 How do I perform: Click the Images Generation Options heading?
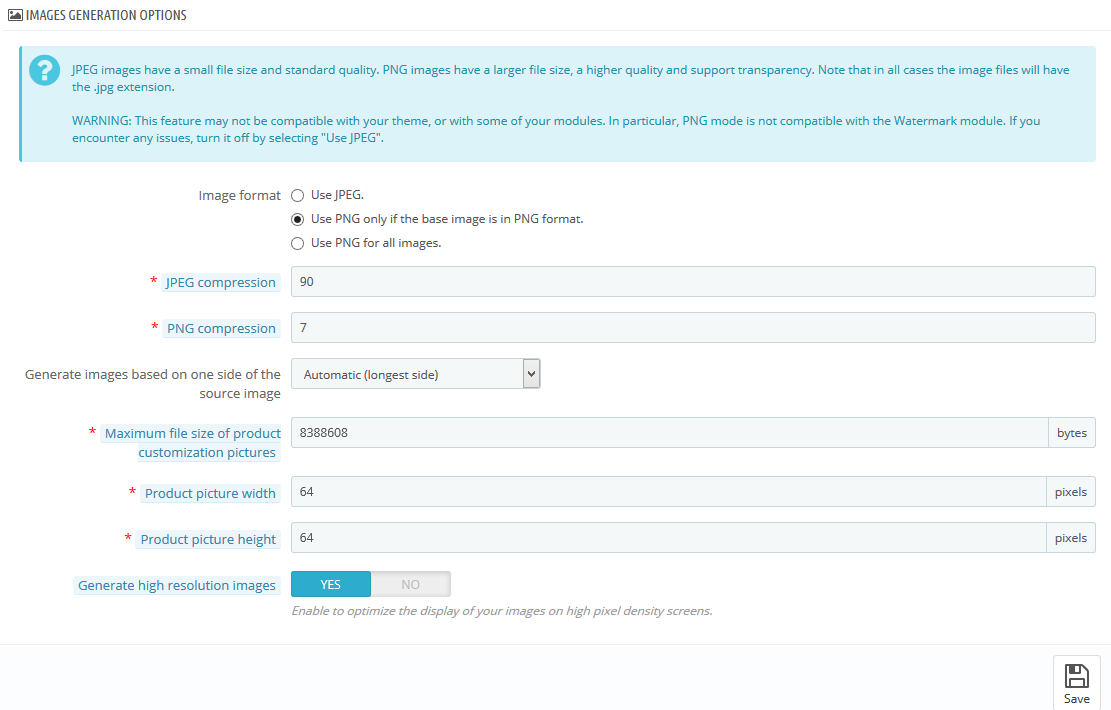click(106, 15)
